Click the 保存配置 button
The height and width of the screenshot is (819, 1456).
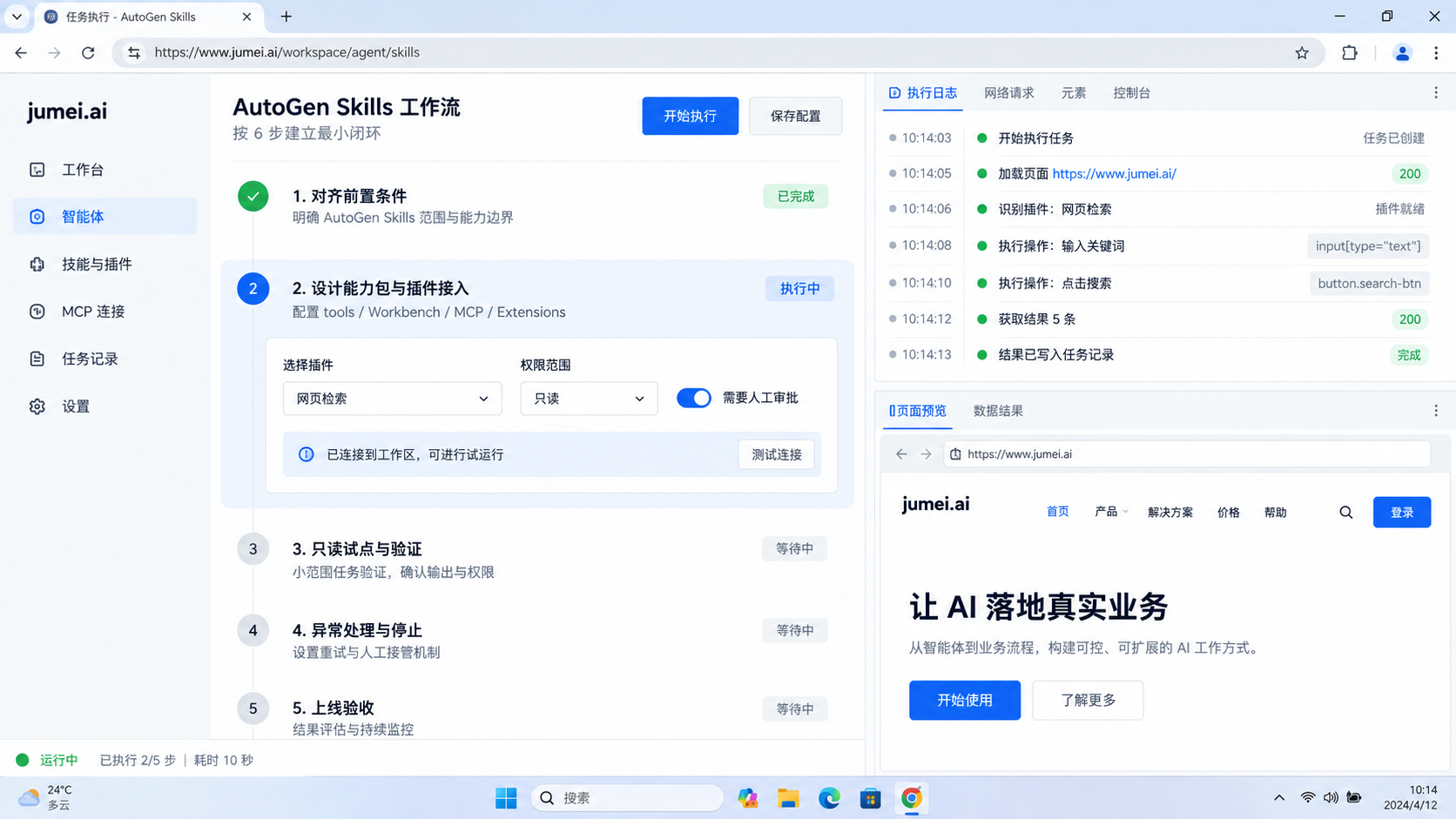796,116
